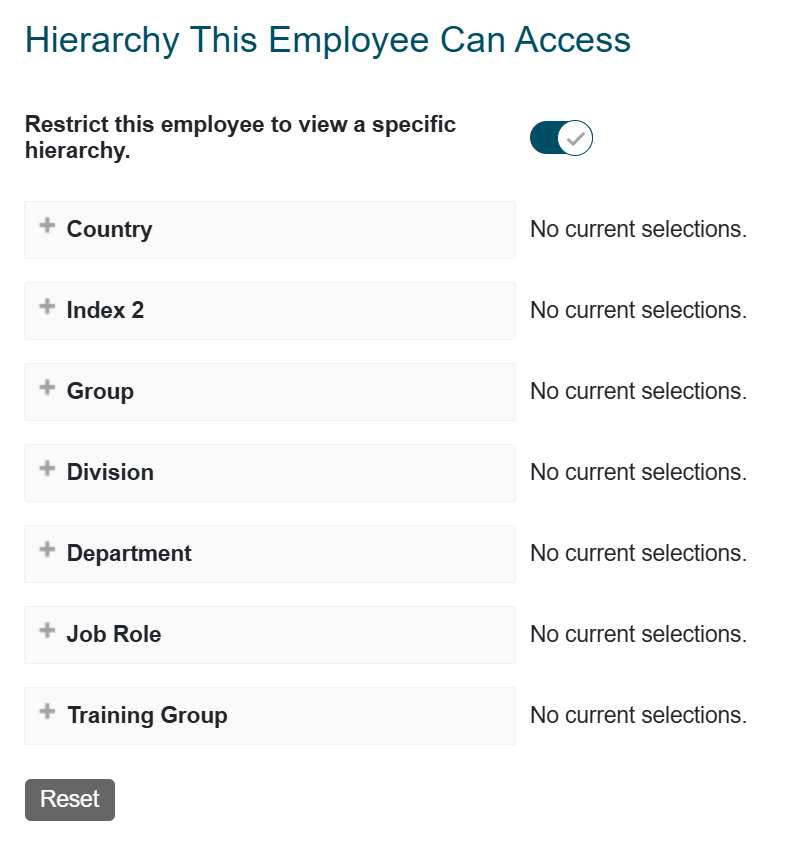
Task: Click the Group panel header
Action: [270, 392]
